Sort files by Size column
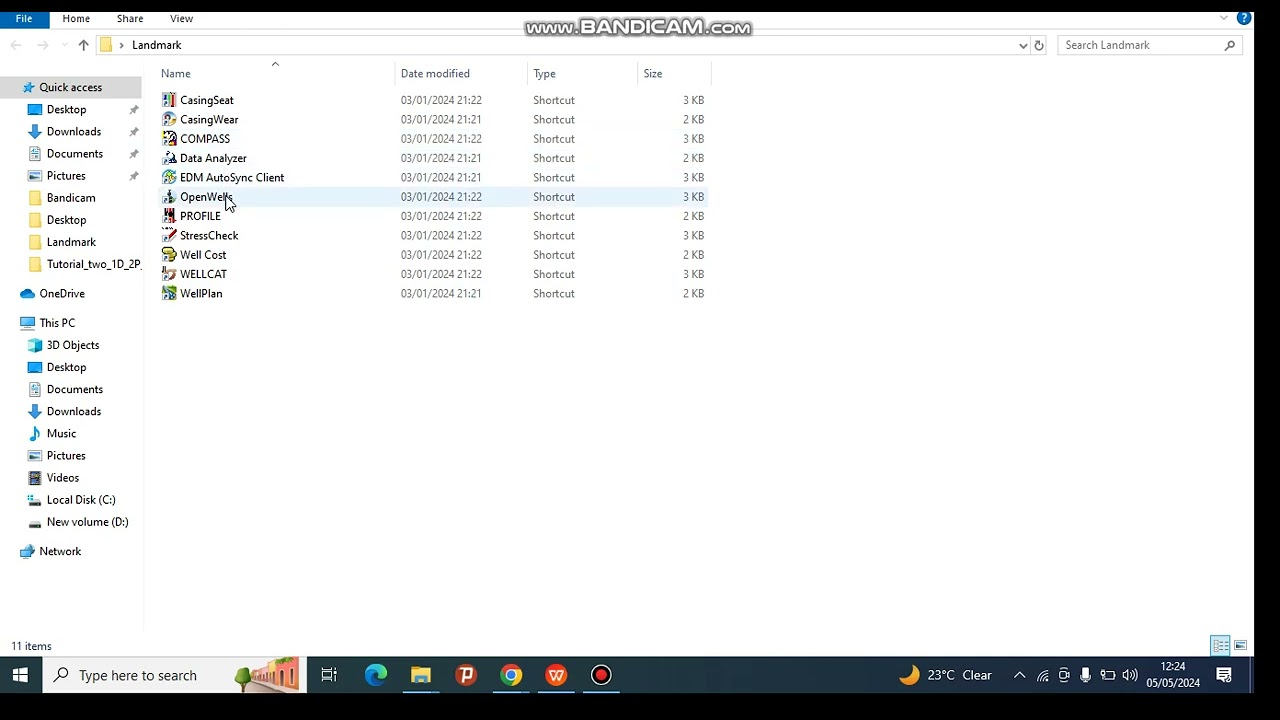Image resolution: width=1280 pixels, height=720 pixels. 674,73
